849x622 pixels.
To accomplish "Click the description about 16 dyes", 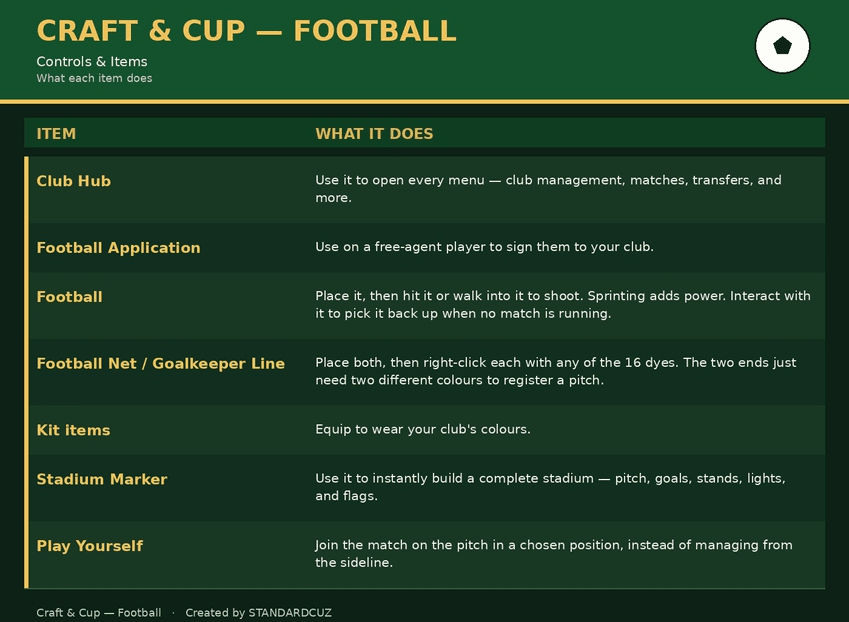I will click(556, 371).
